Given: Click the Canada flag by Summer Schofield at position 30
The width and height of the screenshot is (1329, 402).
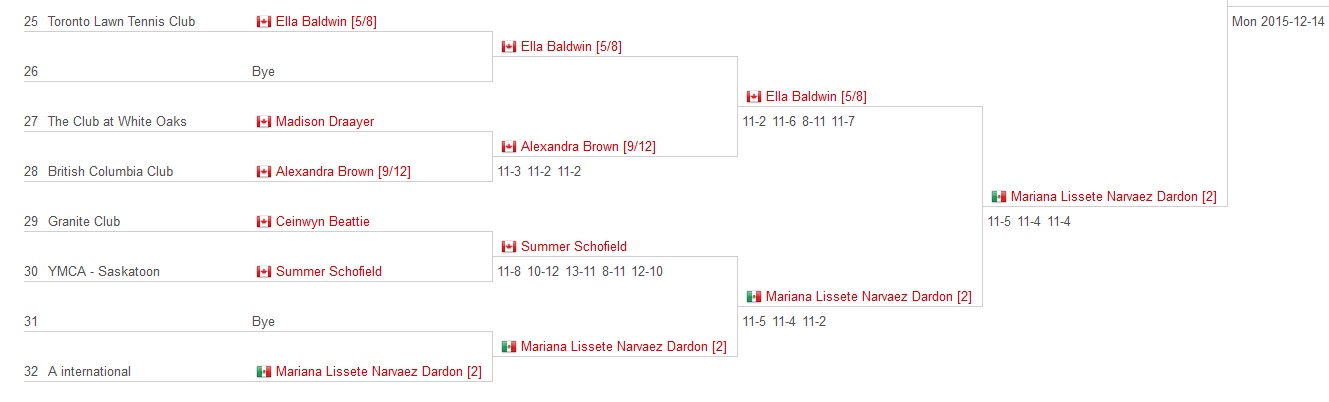Looking at the screenshot, I should [264, 272].
